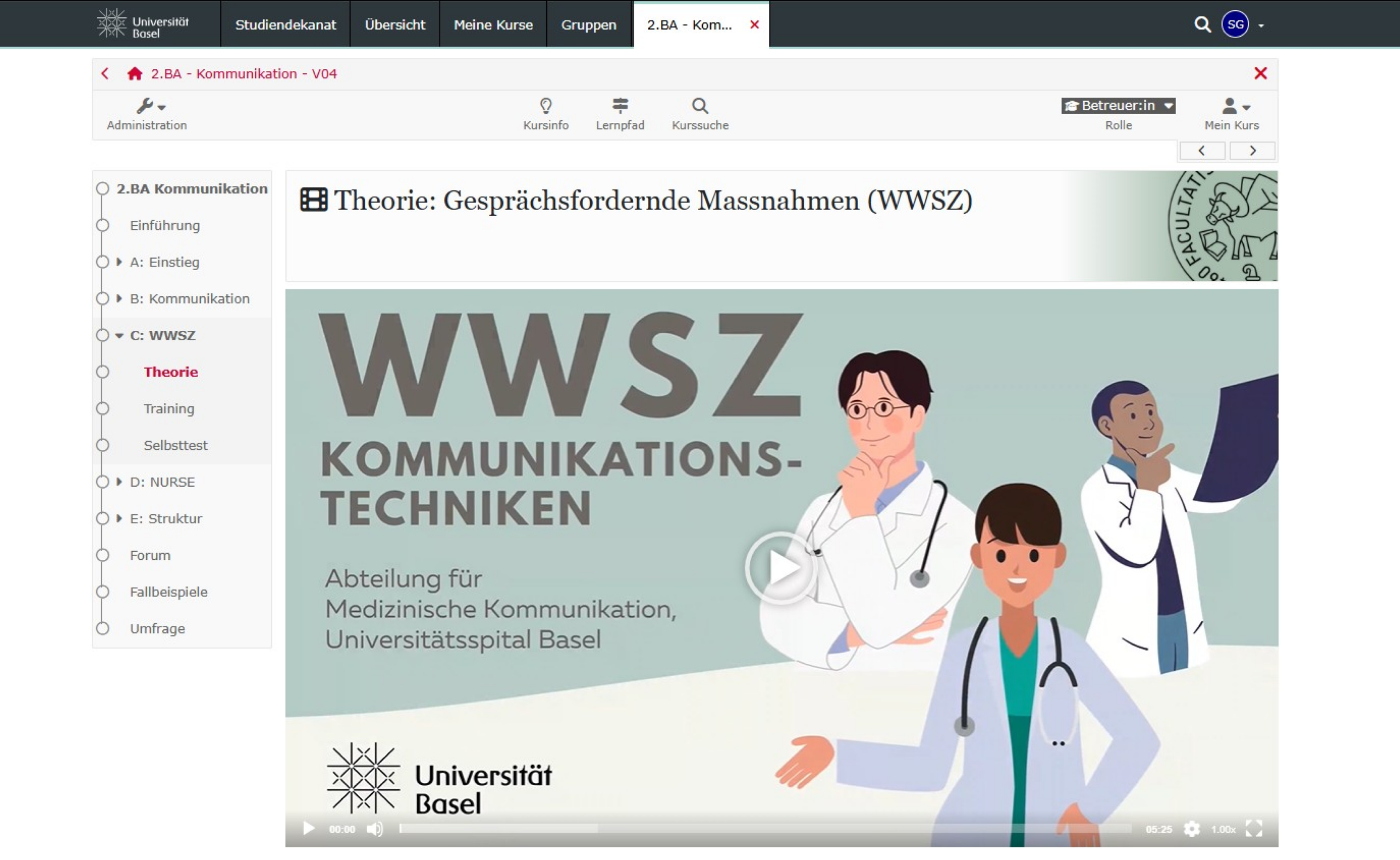
Task: Open Fallbeispiele in the course tree
Action: [168, 592]
